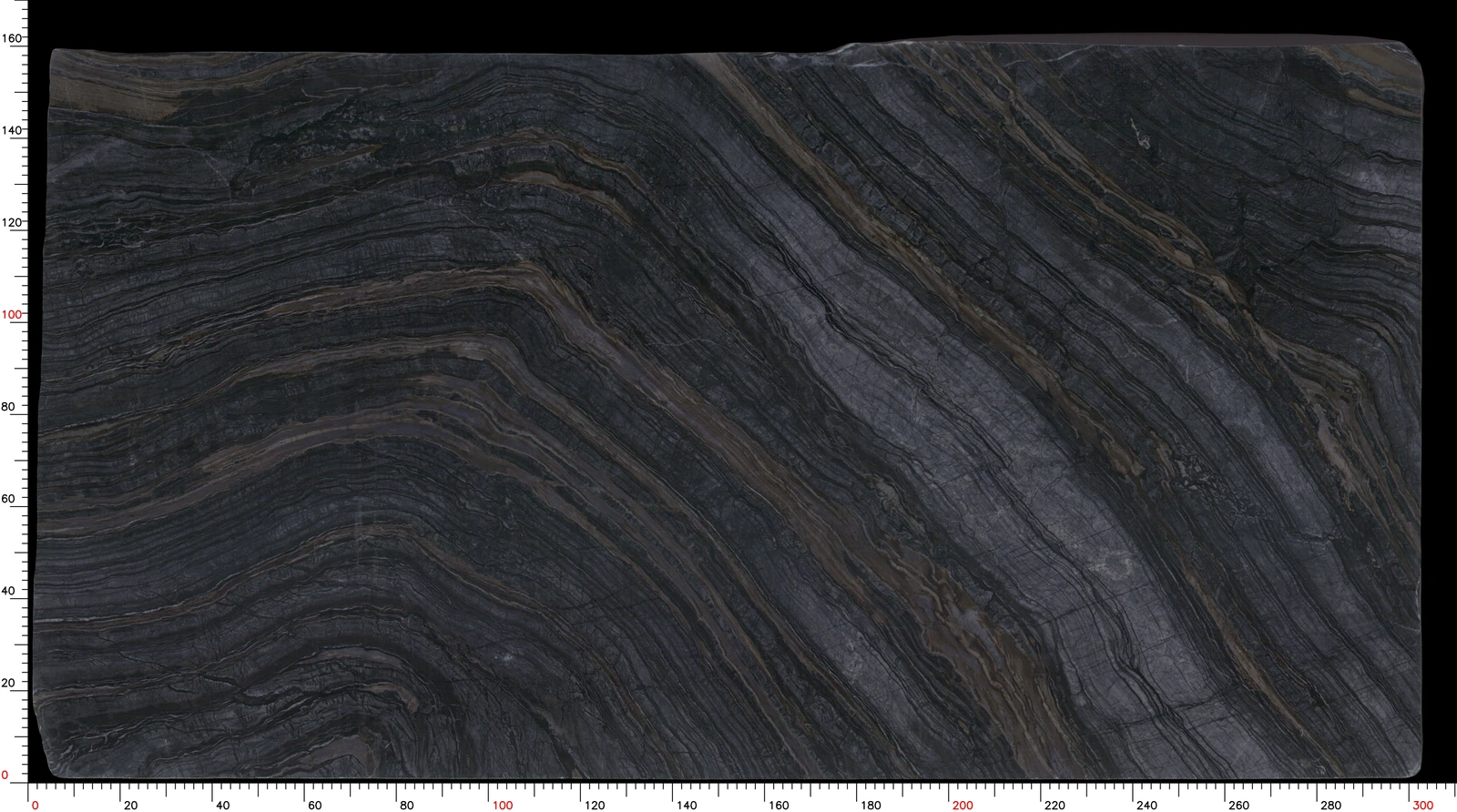This screenshot has height=812, width=1457.
Task: Pick the 120 label on the horizontal ruler
Action: pyautogui.click(x=595, y=805)
